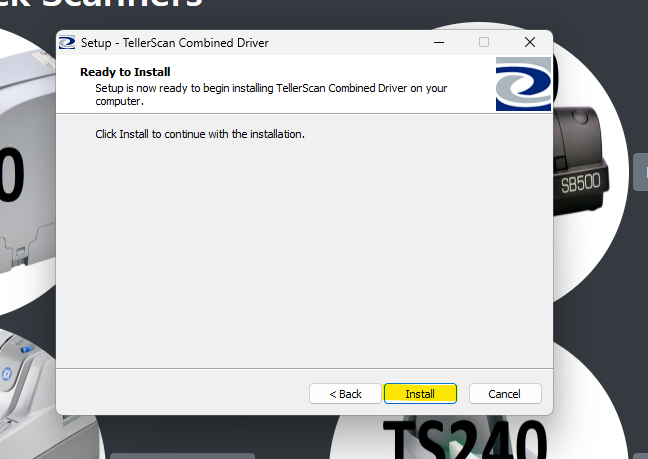Image resolution: width=648 pixels, height=459 pixels.
Task: Click the Install button
Action: tap(420, 393)
